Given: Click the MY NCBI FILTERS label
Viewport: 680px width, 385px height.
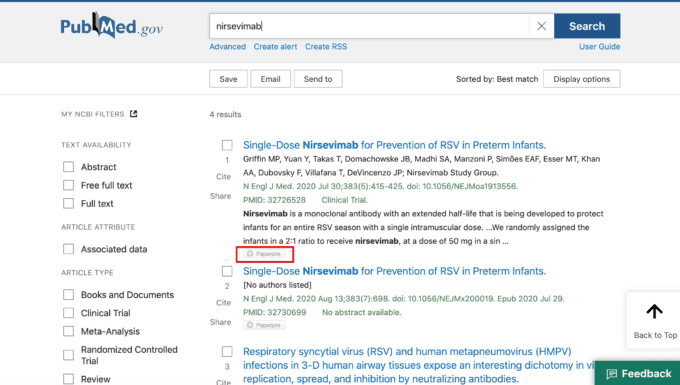Looking at the screenshot, I should coord(92,114).
